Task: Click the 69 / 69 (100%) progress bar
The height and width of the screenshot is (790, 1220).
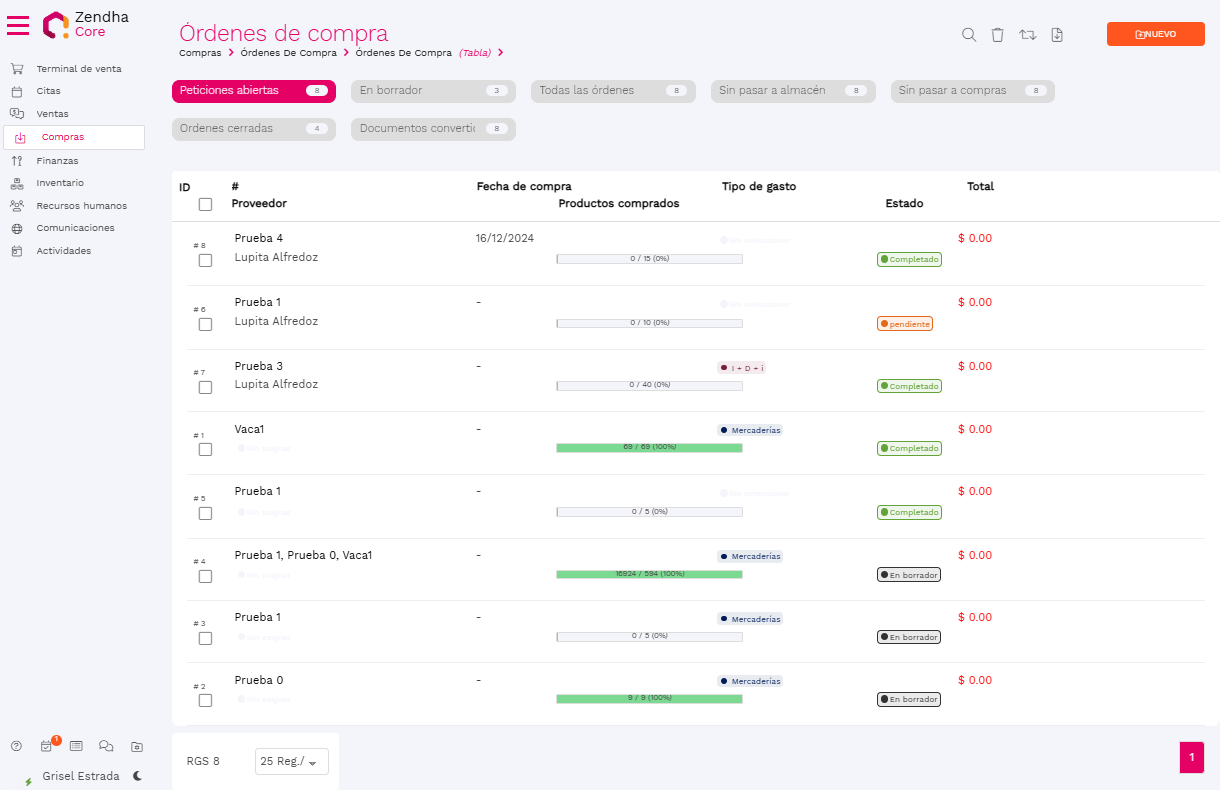Action: coord(649,447)
